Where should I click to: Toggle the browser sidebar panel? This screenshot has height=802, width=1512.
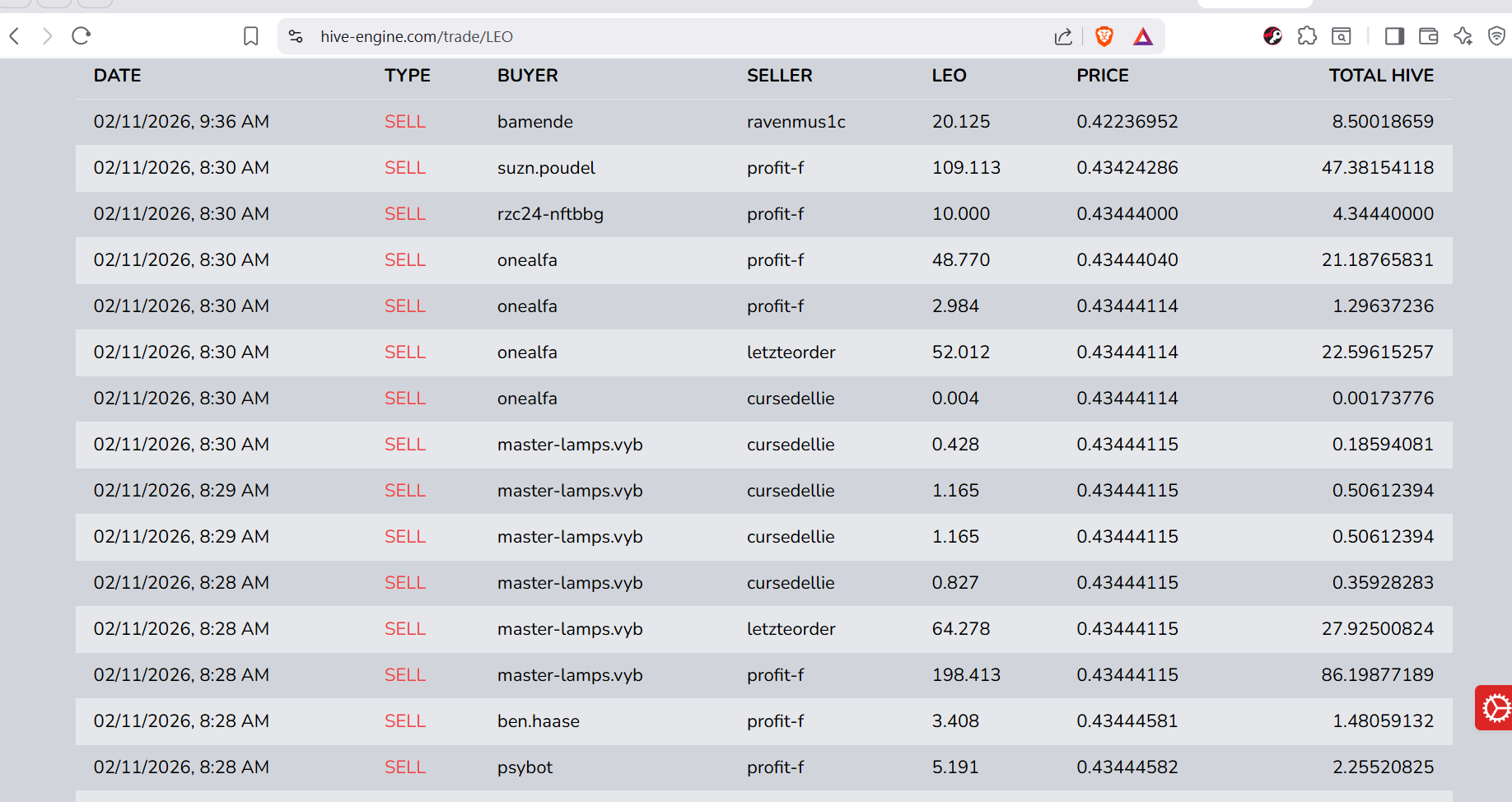pyautogui.click(x=1394, y=36)
